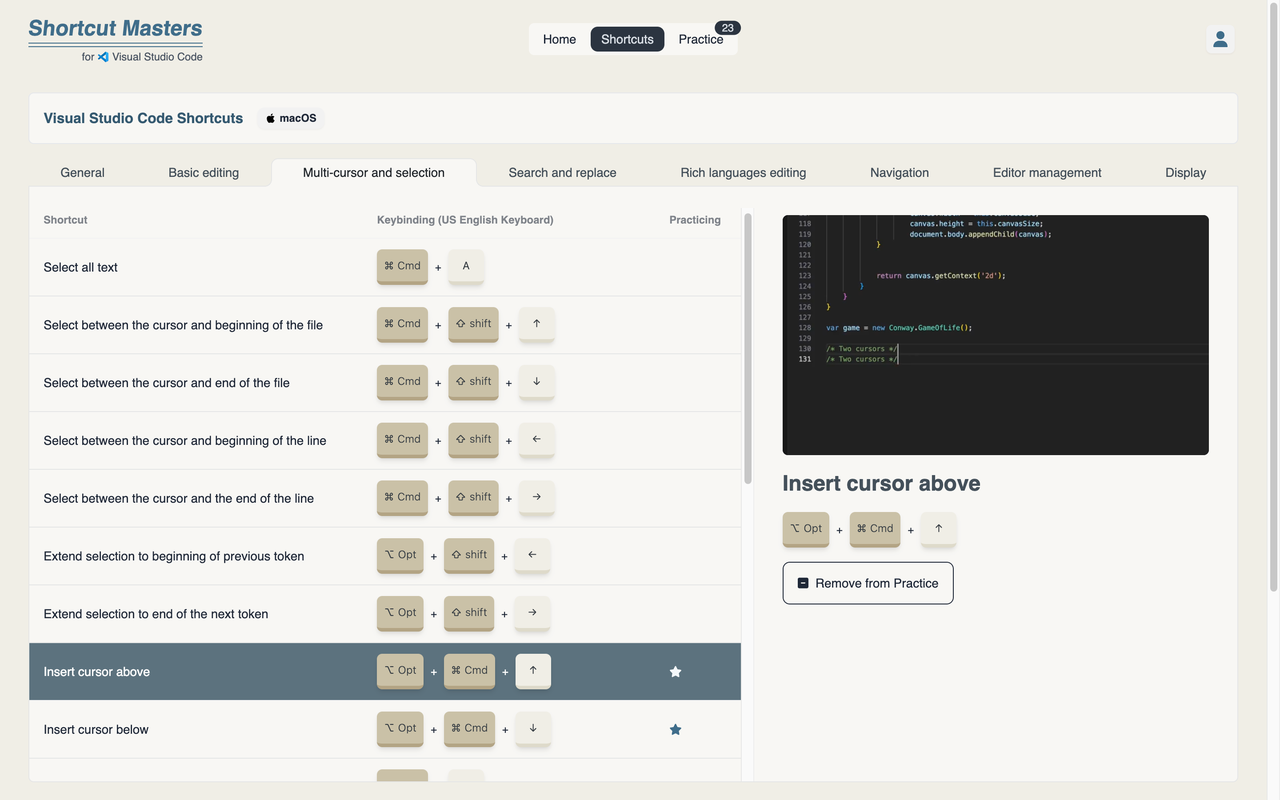Open the Practice page

pos(701,39)
